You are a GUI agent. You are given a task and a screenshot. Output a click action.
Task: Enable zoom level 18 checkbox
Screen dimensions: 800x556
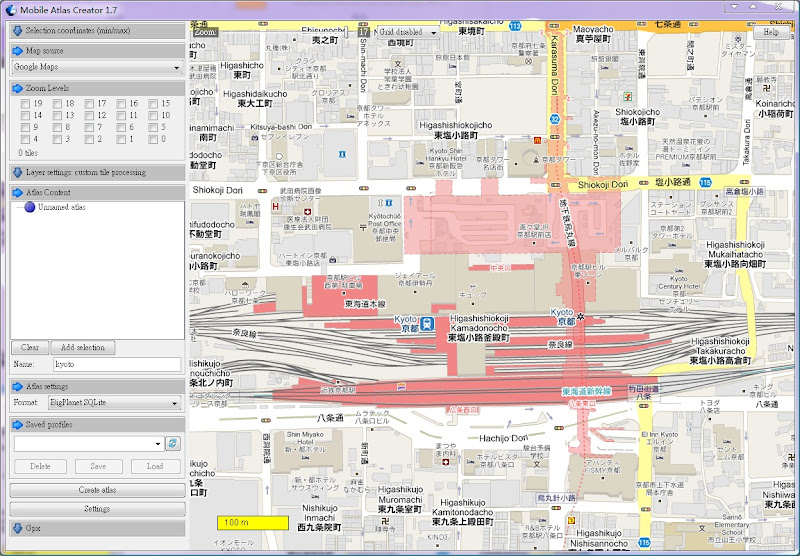[x=57, y=104]
